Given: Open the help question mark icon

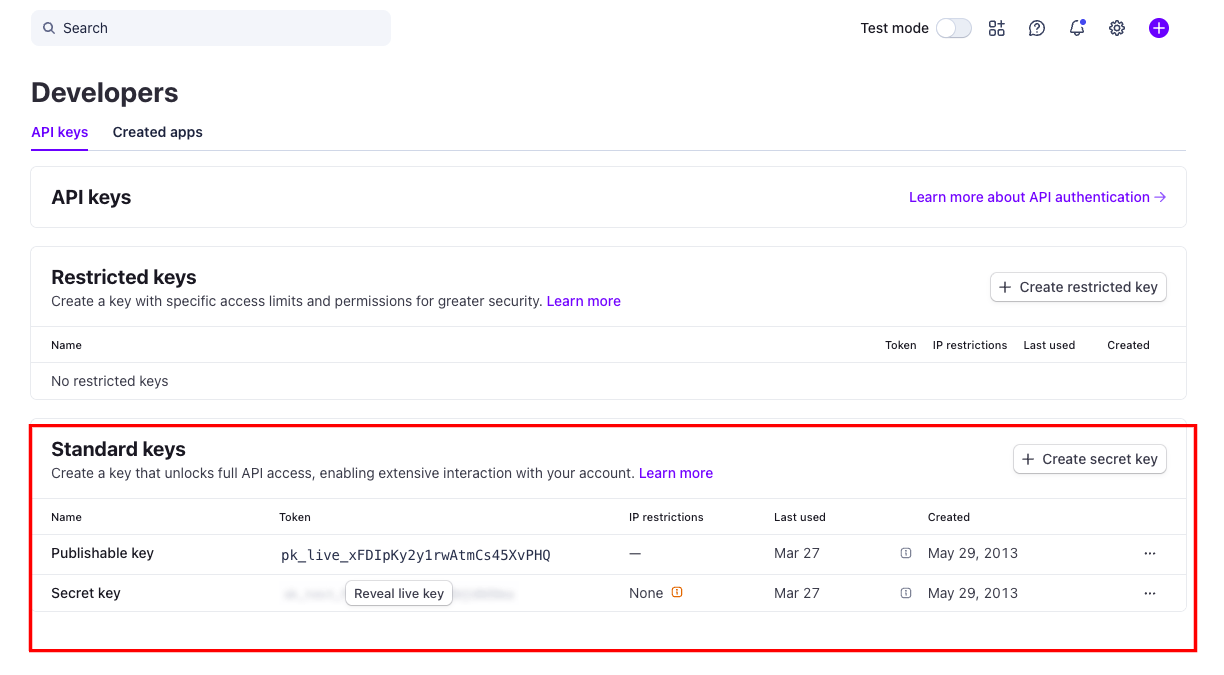Looking at the screenshot, I should 1036,28.
